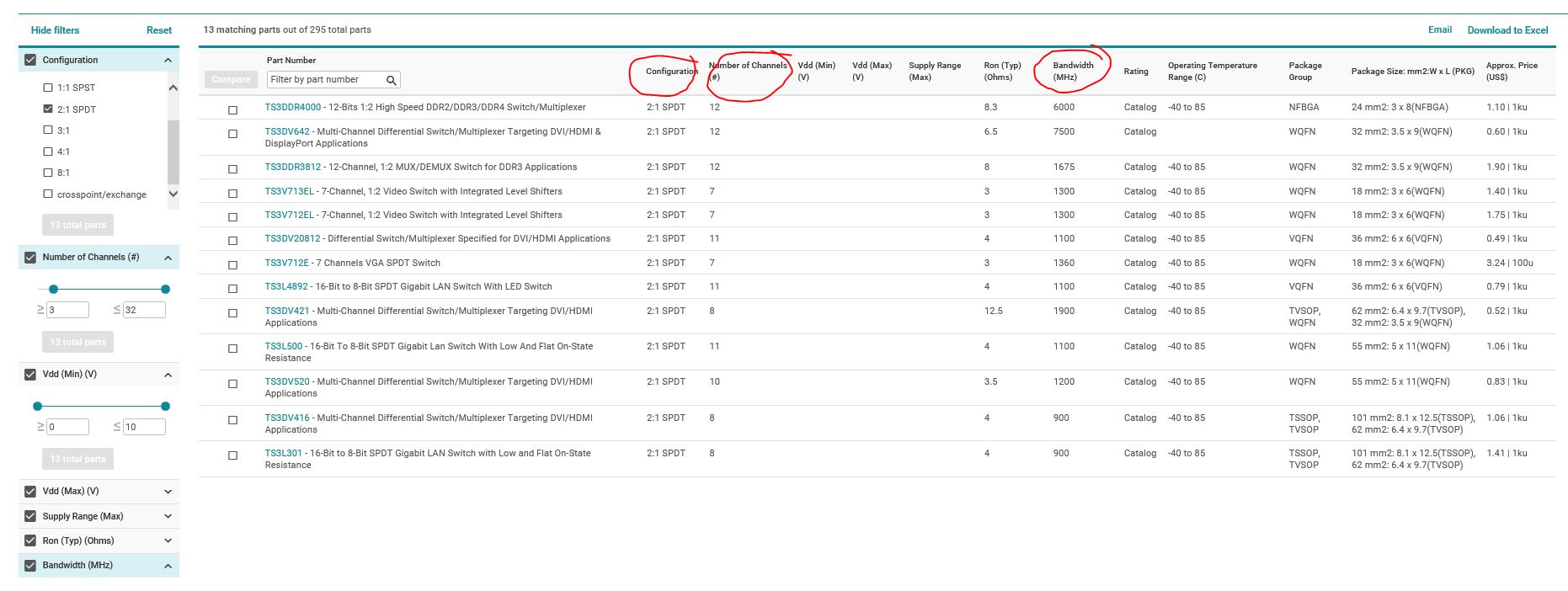Click Hide filters link
The width and height of the screenshot is (1568, 591).
[55, 30]
